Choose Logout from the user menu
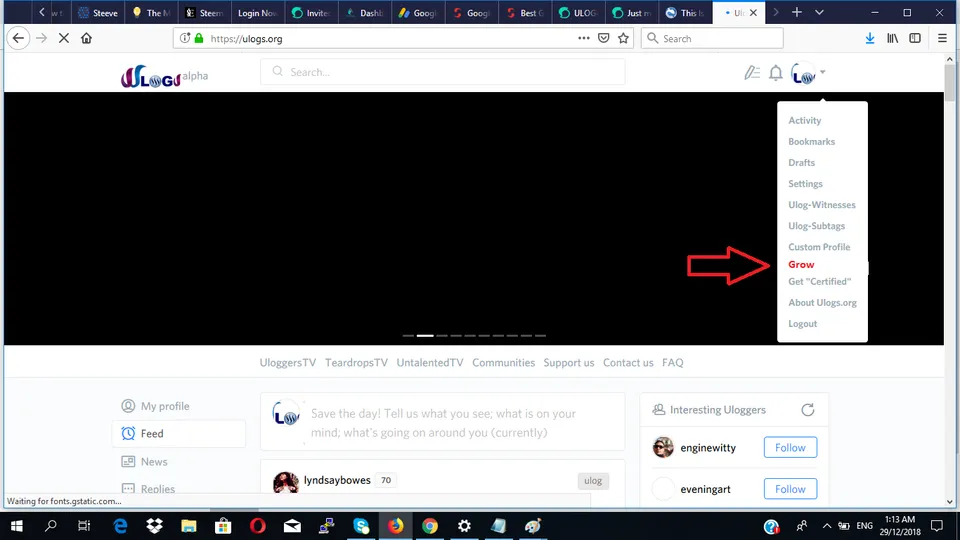Viewport: 960px width, 540px height. coord(803,324)
